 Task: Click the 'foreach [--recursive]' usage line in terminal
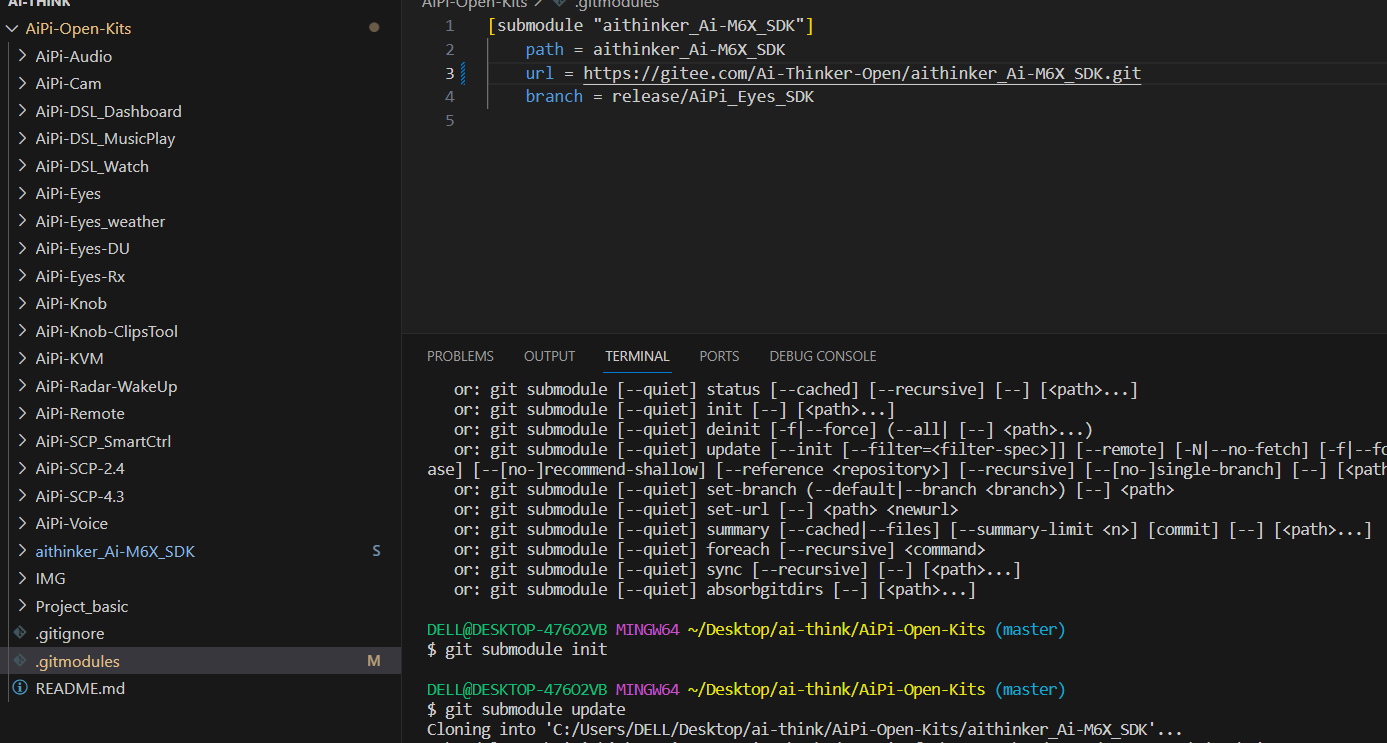[x=719, y=550]
